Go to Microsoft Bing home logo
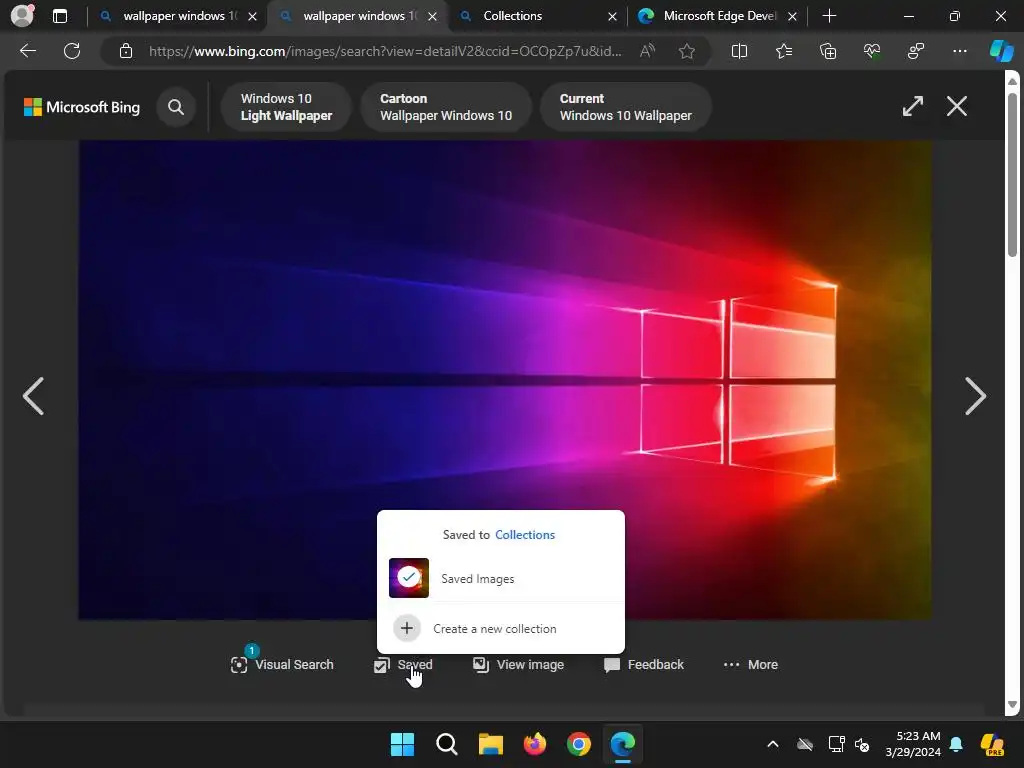 [82, 106]
